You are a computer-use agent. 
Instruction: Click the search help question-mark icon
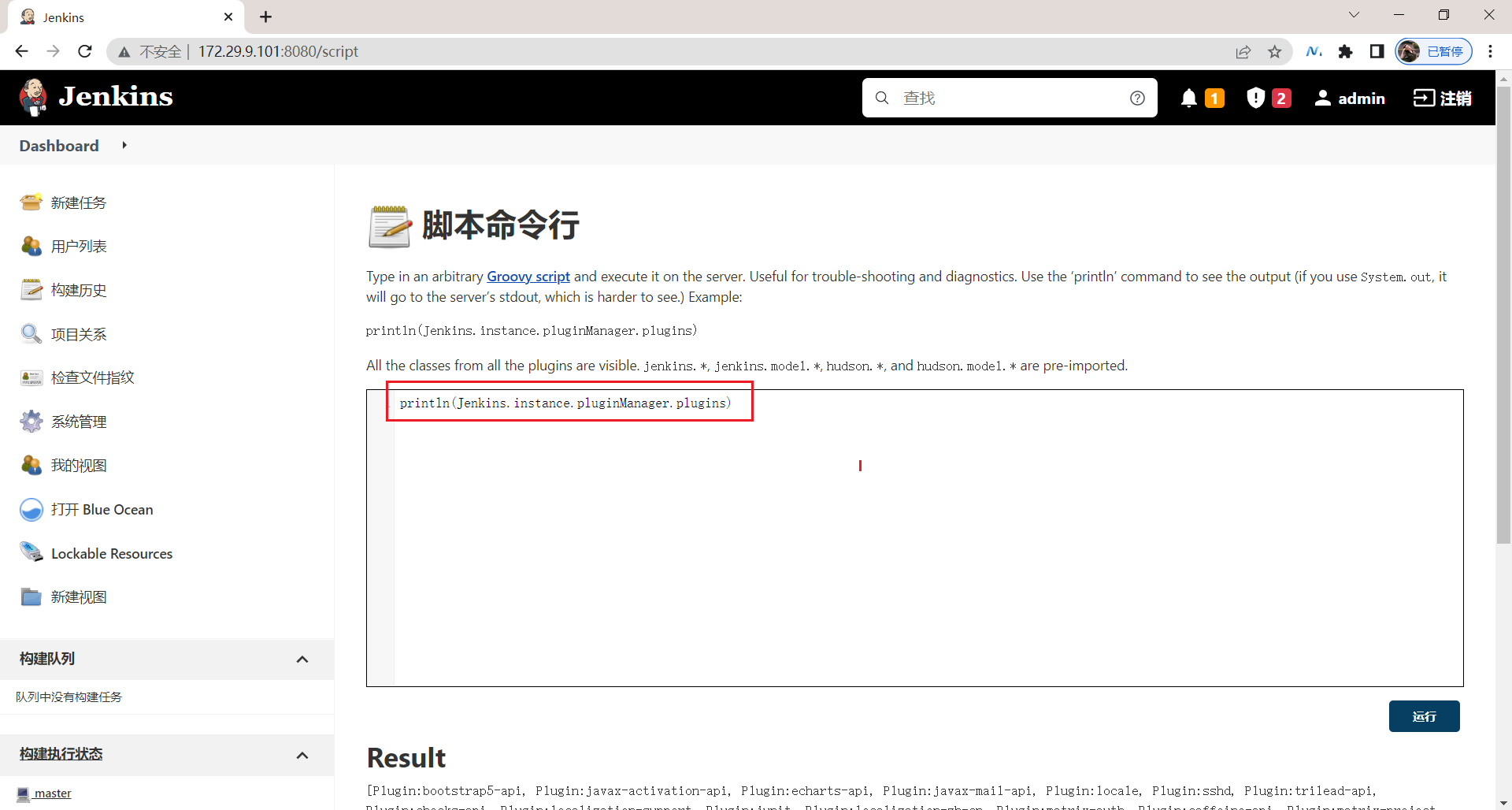tap(1137, 98)
